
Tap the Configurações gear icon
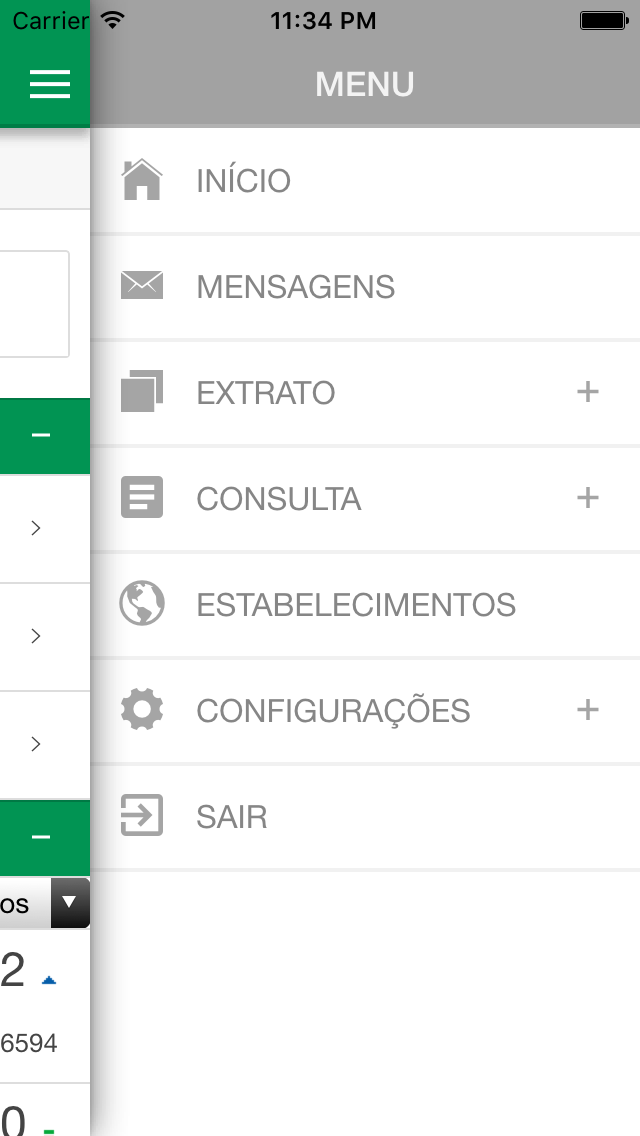tap(142, 709)
